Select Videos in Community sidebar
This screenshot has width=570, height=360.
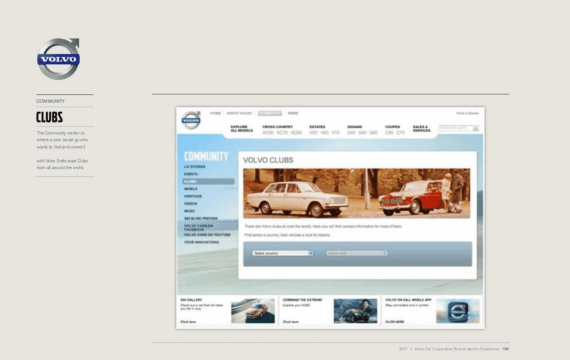click(190, 204)
